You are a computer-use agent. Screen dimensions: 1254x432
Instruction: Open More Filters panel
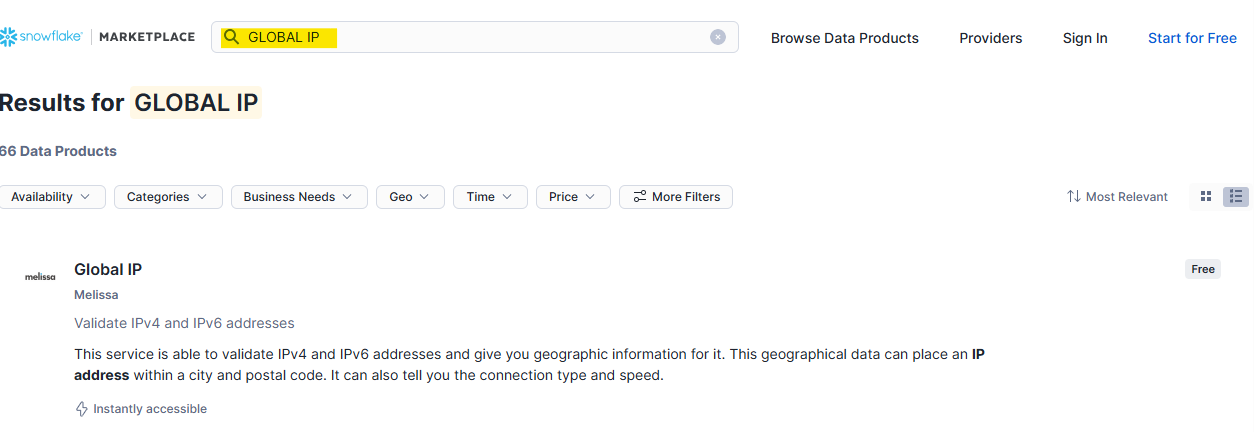676,197
